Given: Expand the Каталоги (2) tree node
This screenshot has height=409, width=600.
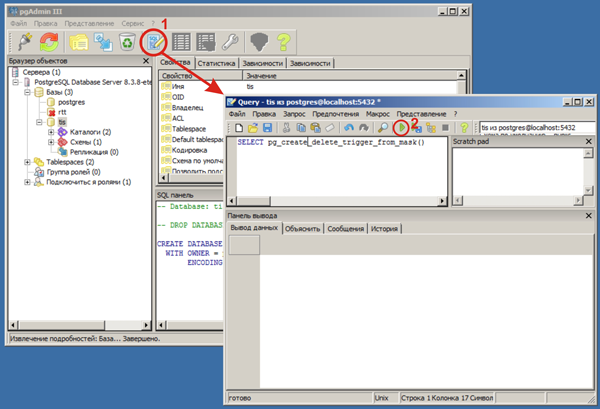Looking at the screenshot, I should [50, 131].
